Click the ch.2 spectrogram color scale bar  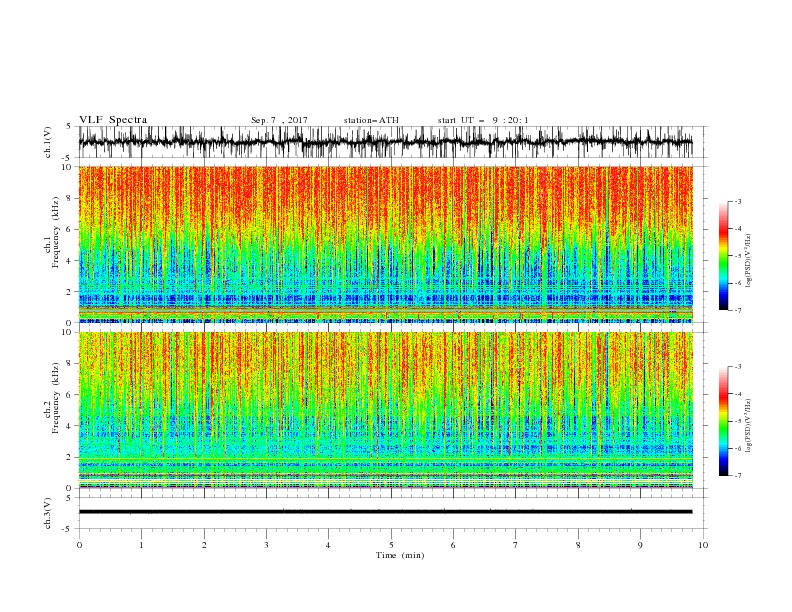(x=724, y=421)
